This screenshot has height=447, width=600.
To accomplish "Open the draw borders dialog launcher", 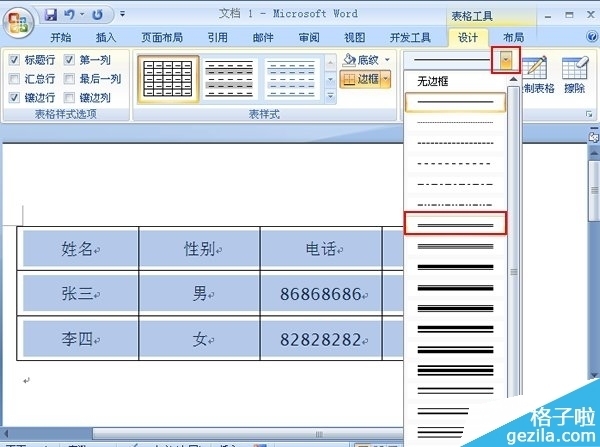I will (589, 114).
